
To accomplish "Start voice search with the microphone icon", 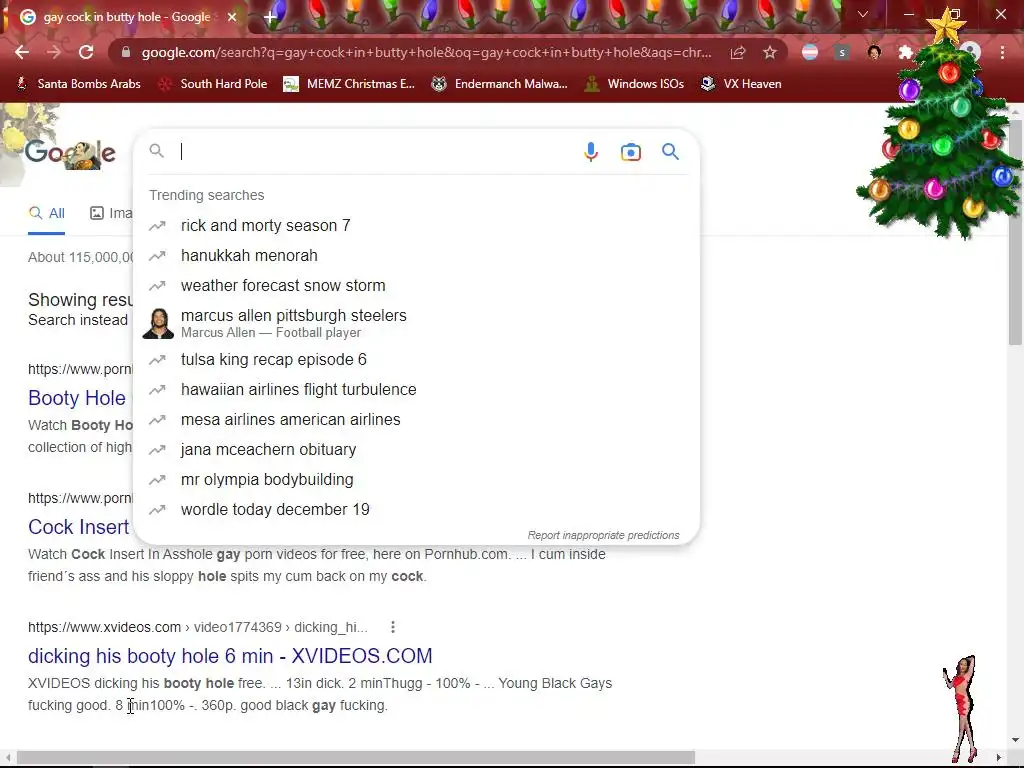I will [590, 152].
